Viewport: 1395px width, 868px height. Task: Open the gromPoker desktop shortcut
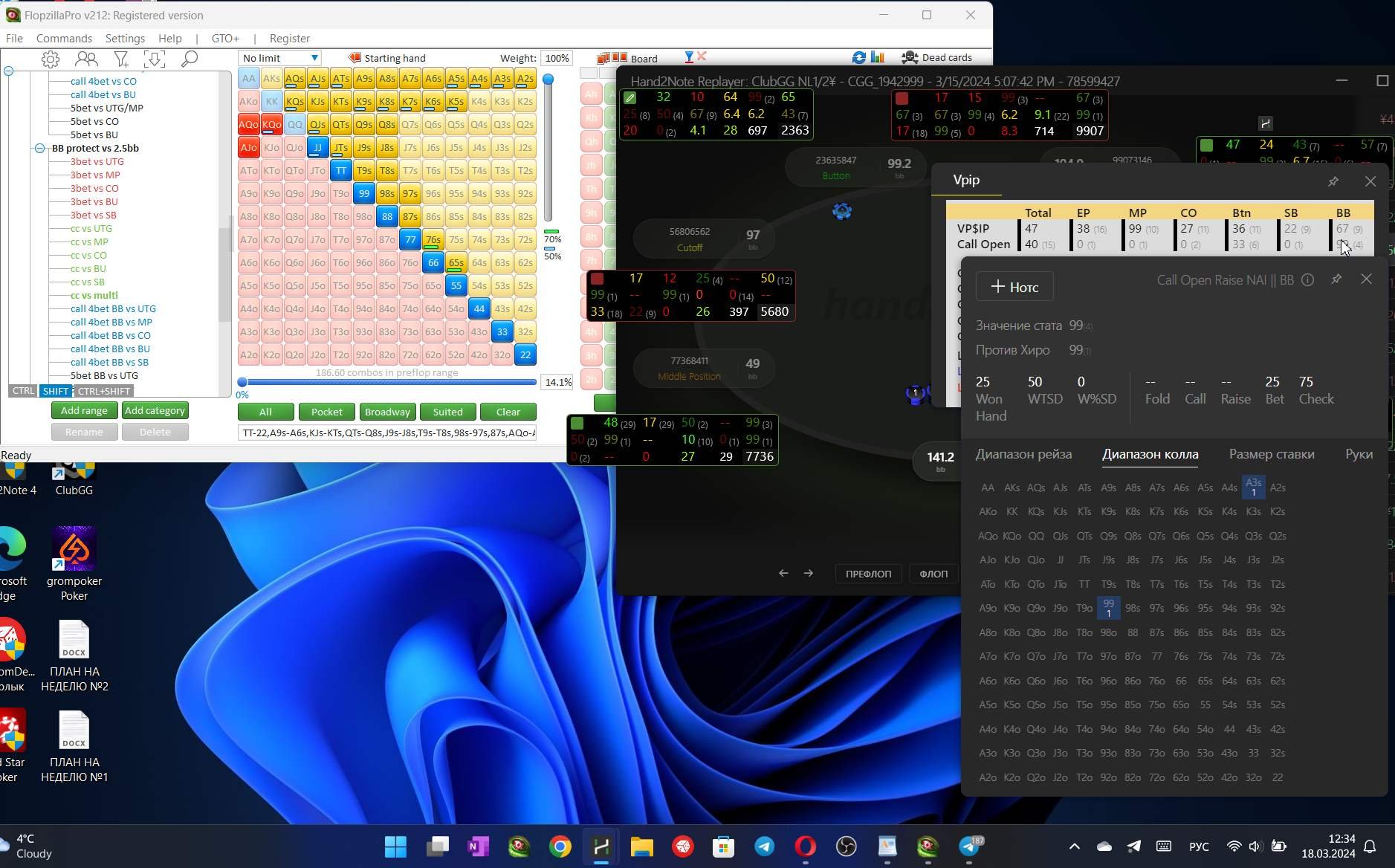point(74,563)
